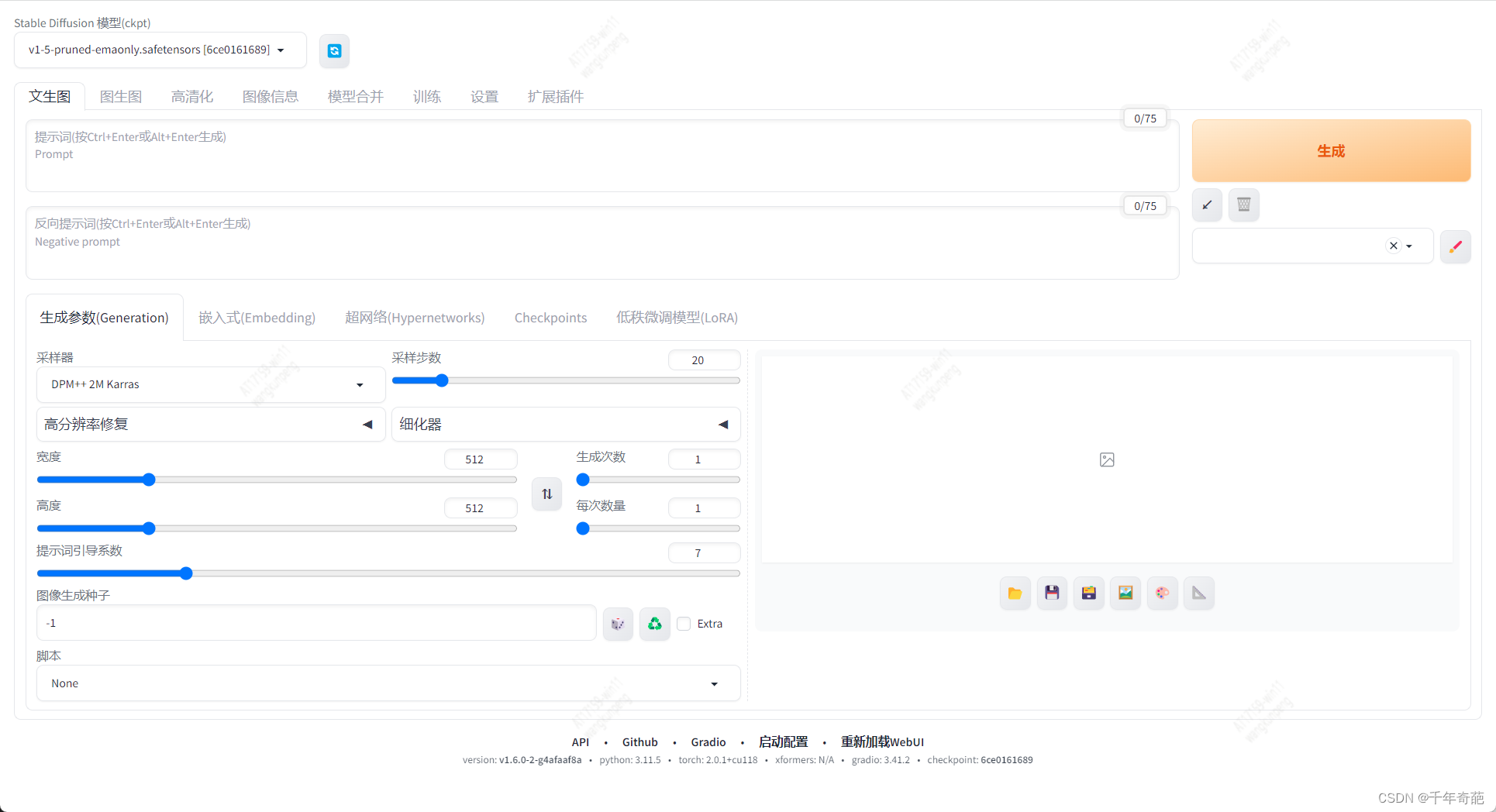The height and width of the screenshot is (812, 1496).
Task: Randomize the seed with the dice icon
Action: [x=618, y=624]
